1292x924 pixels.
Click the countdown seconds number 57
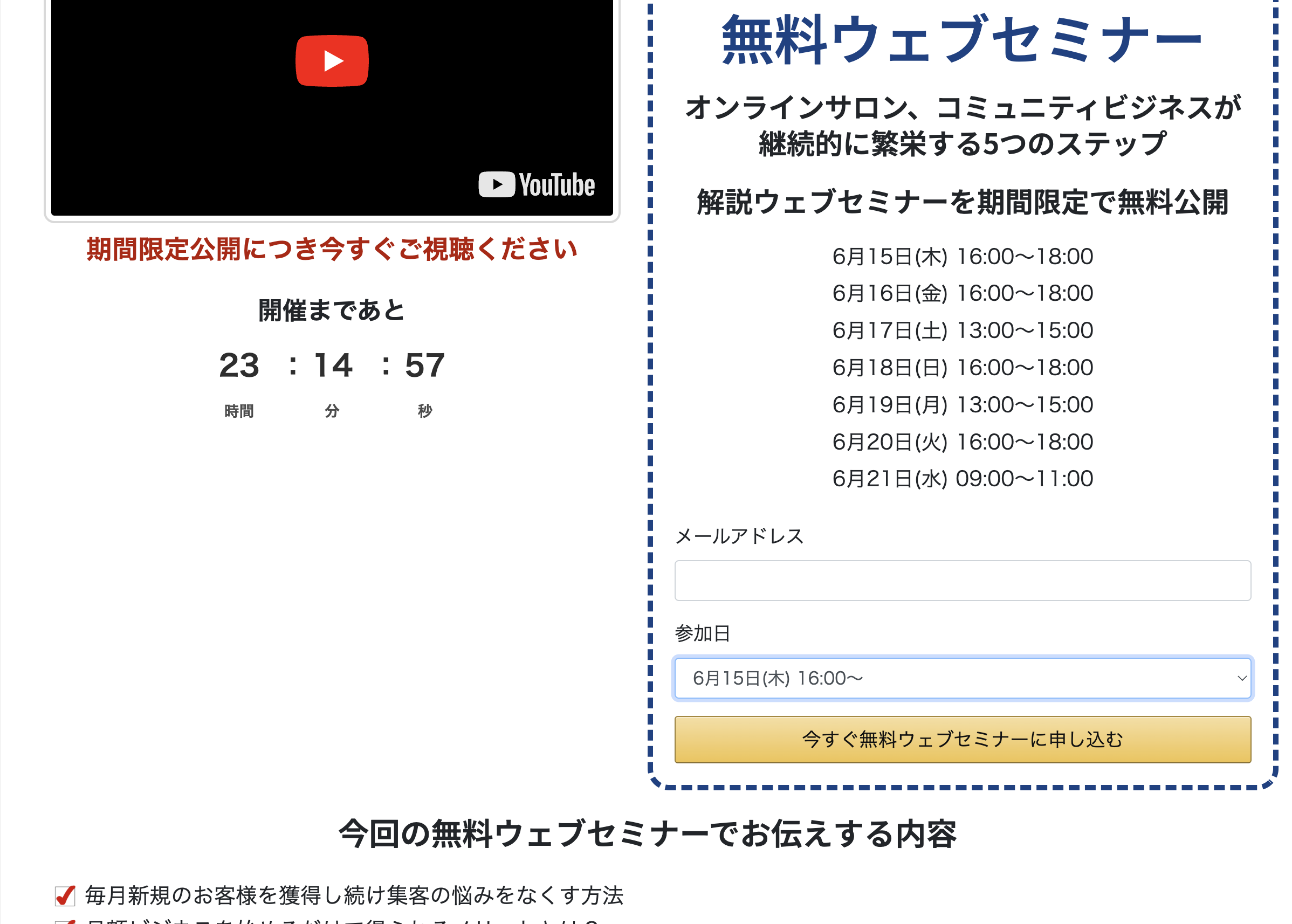pyautogui.click(x=424, y=366)
